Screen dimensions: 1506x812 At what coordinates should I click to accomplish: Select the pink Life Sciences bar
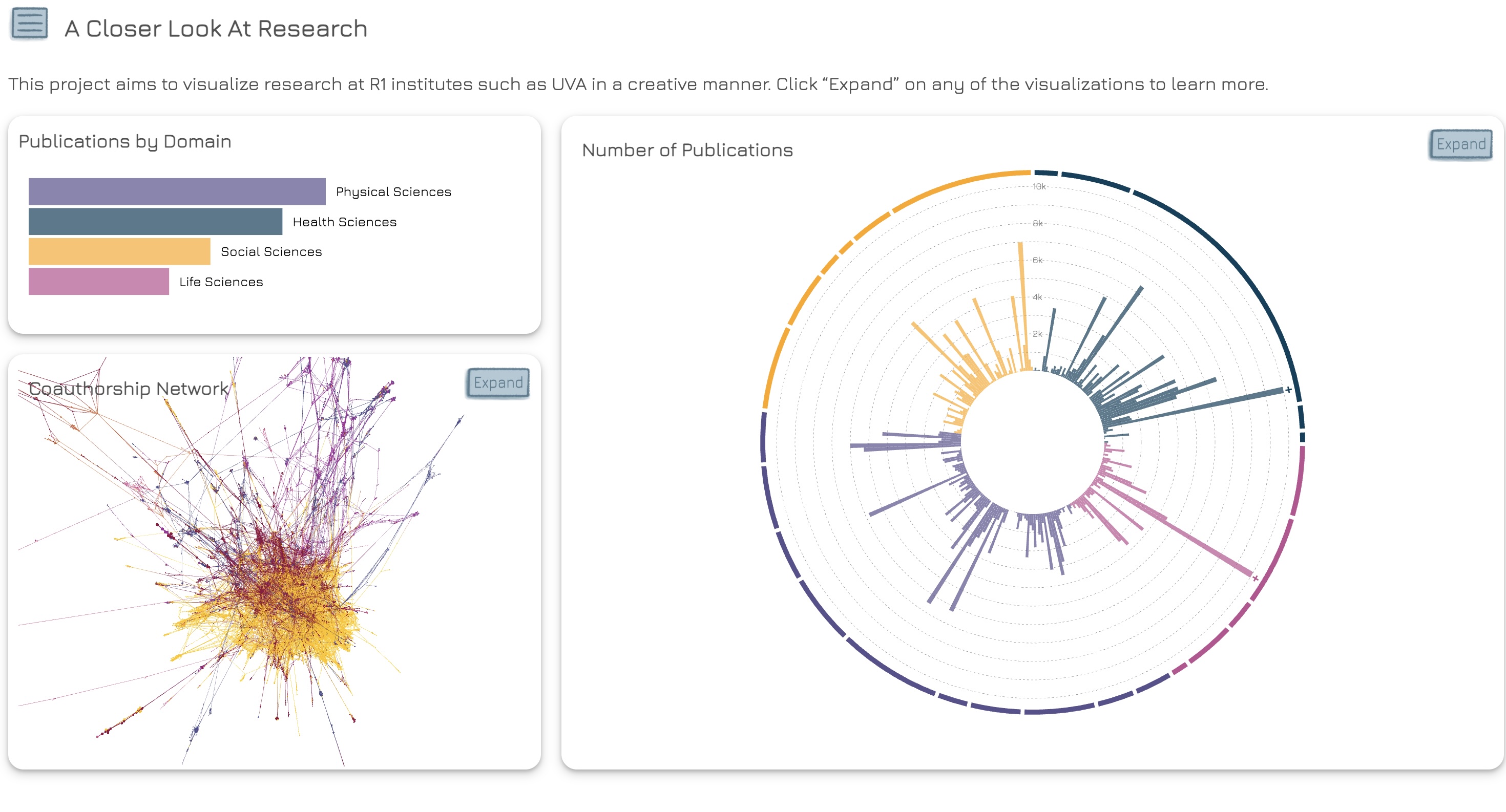click(x=99, y=282)
